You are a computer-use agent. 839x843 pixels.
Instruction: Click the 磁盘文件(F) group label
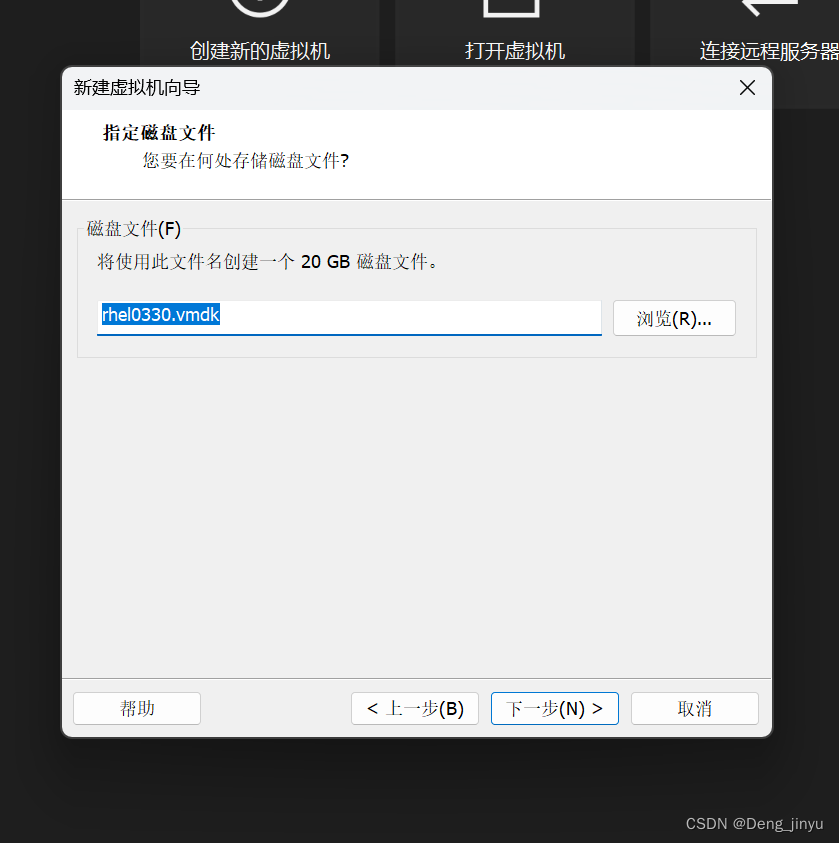coord(133,229)
